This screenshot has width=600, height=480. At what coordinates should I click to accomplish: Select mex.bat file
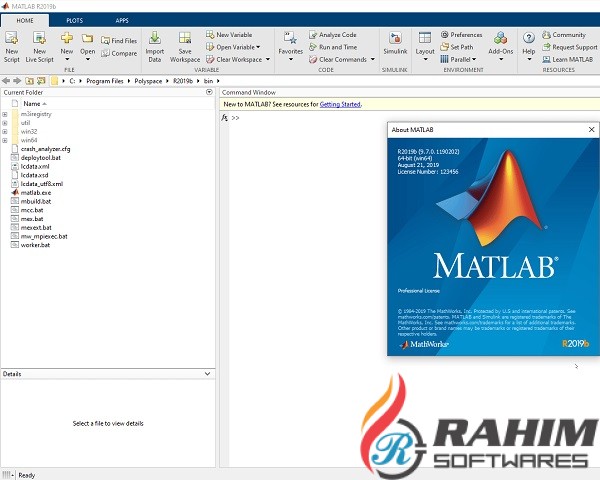pos(32,219)
